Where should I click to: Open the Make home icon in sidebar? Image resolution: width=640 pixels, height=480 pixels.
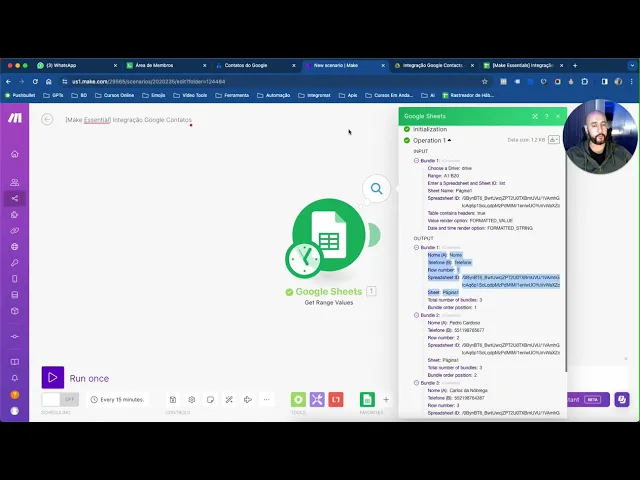[x=15, y=154]
